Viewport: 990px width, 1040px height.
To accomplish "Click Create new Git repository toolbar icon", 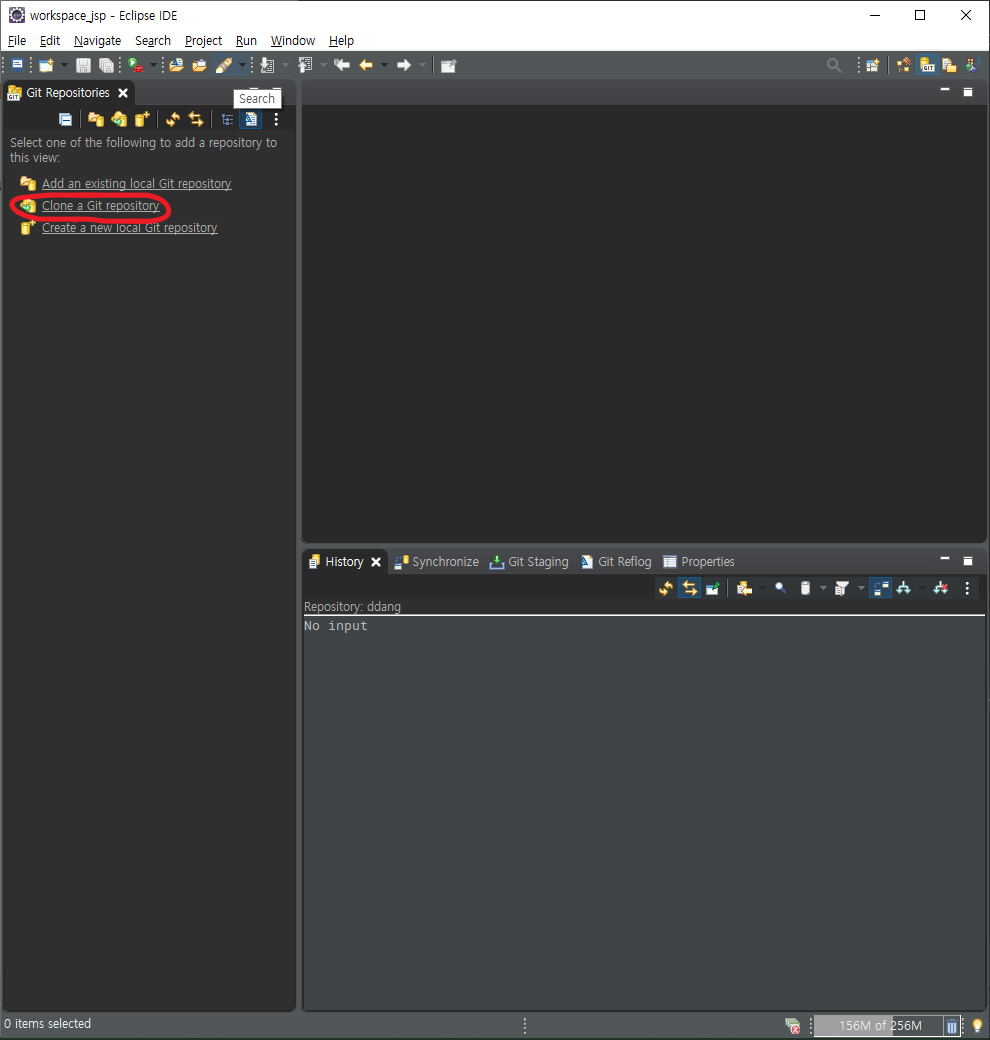I will [x=142, y=119].
